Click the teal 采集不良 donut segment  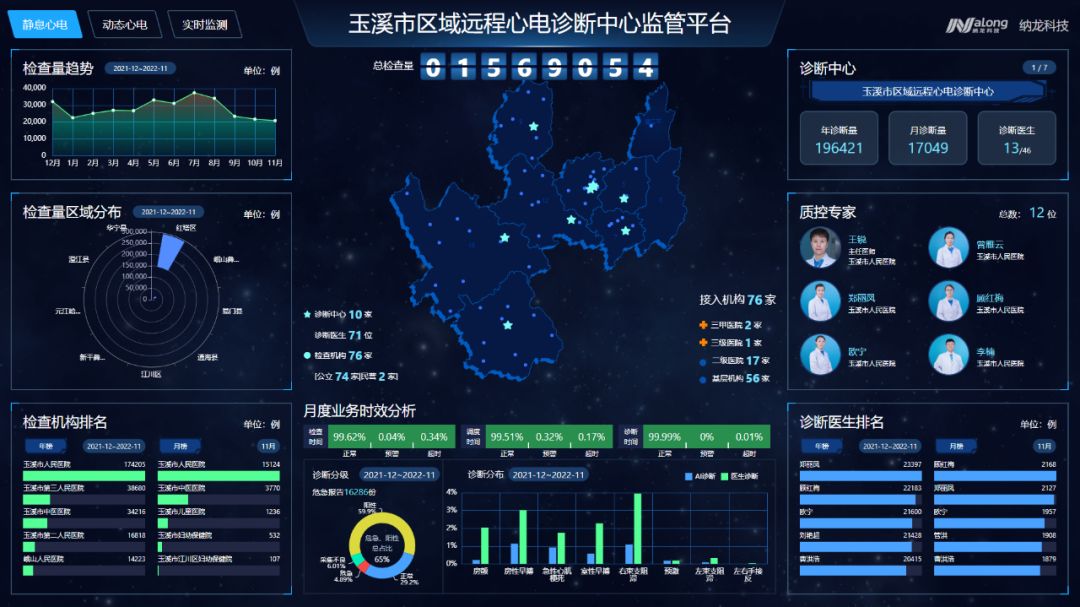tap(355, 557)
